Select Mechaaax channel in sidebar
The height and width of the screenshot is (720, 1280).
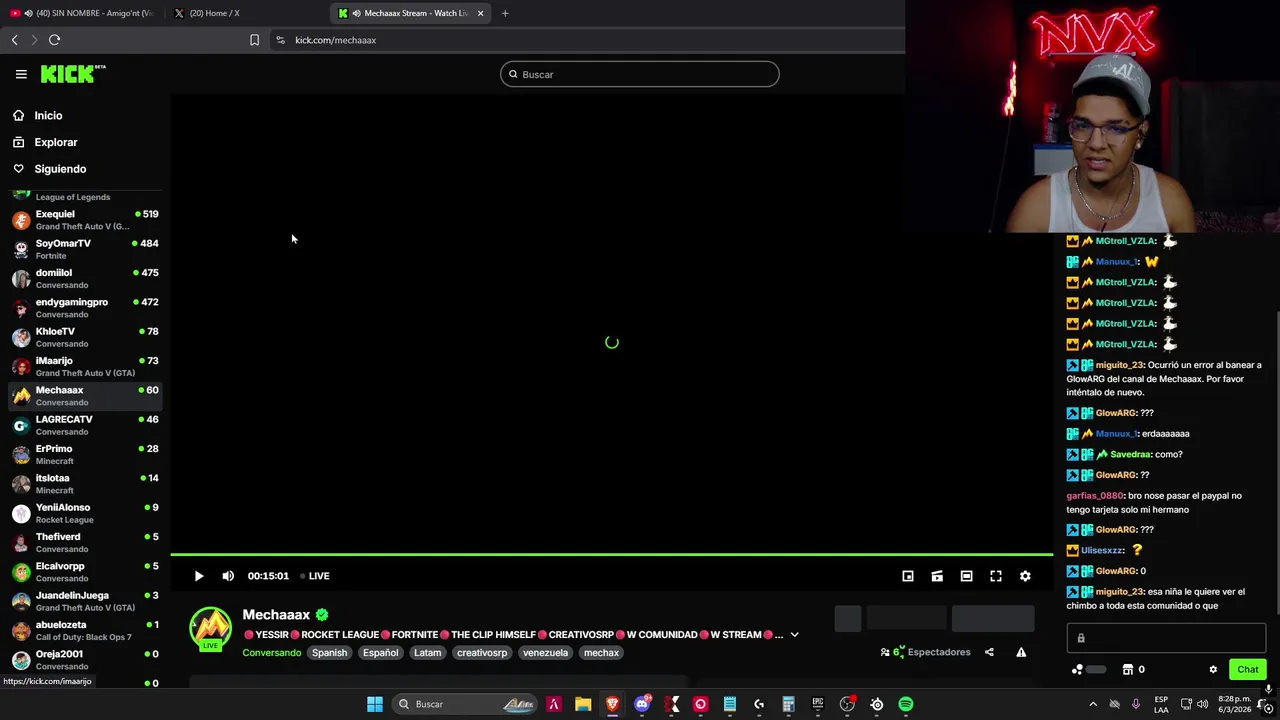[85, 396]
